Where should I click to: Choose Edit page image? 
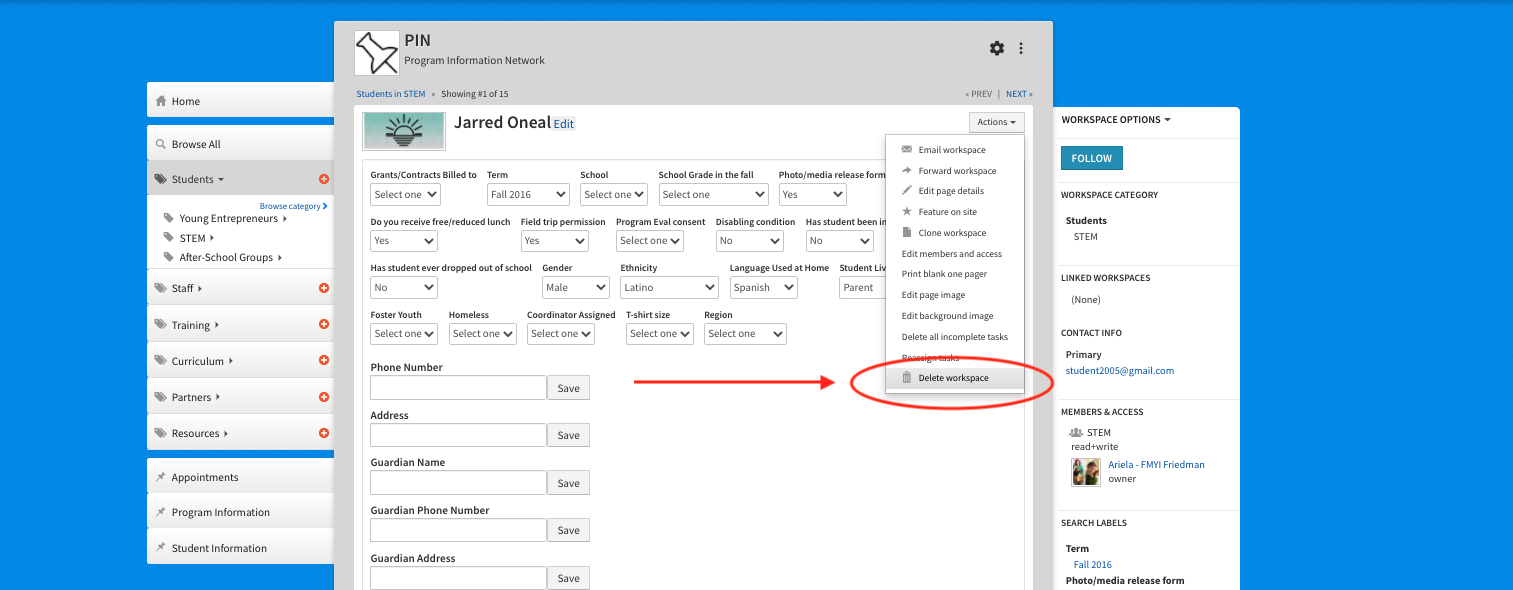(x=933, y=295)
